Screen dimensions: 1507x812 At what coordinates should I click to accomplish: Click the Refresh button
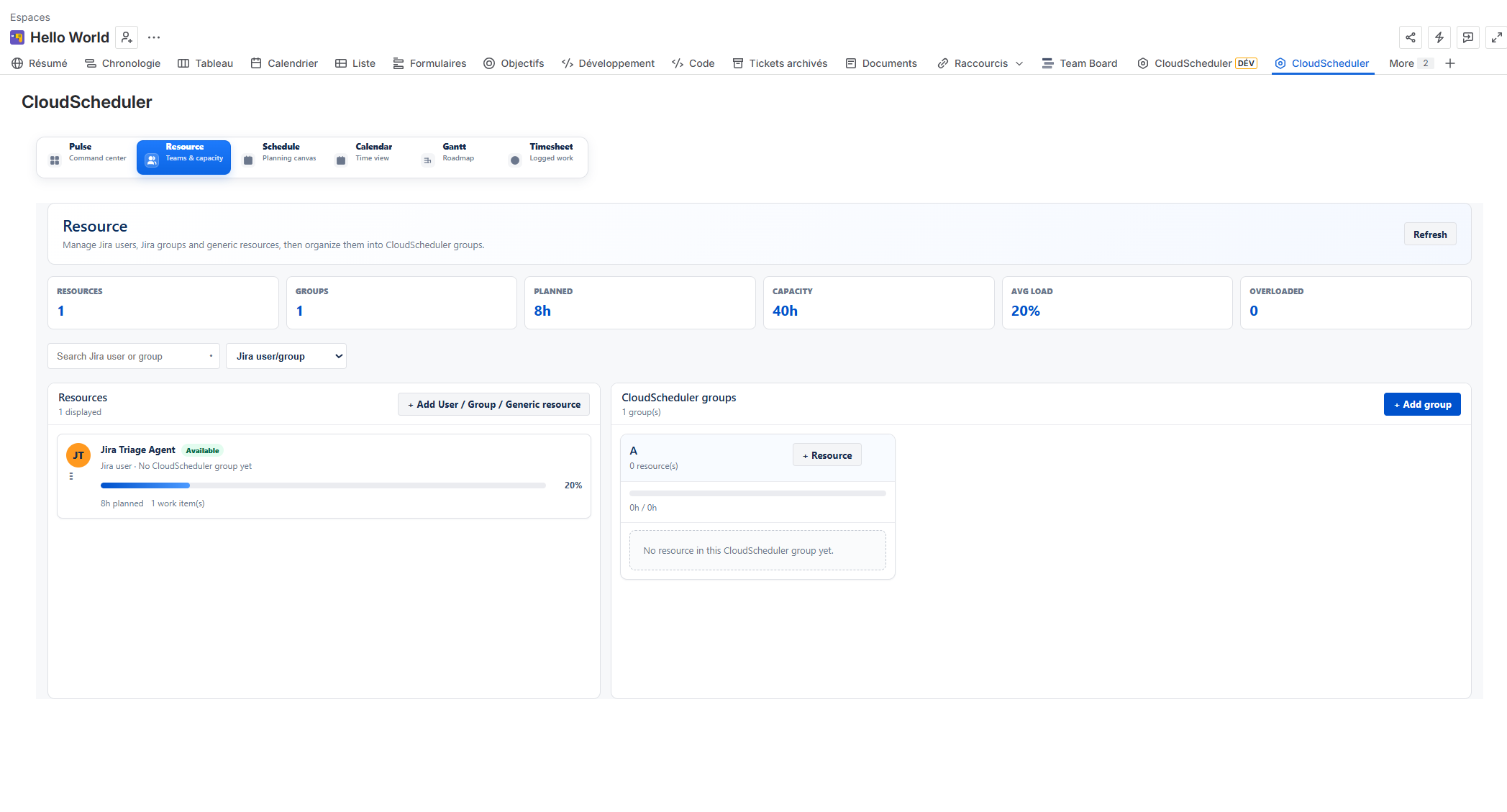[x=1430, y=234]
